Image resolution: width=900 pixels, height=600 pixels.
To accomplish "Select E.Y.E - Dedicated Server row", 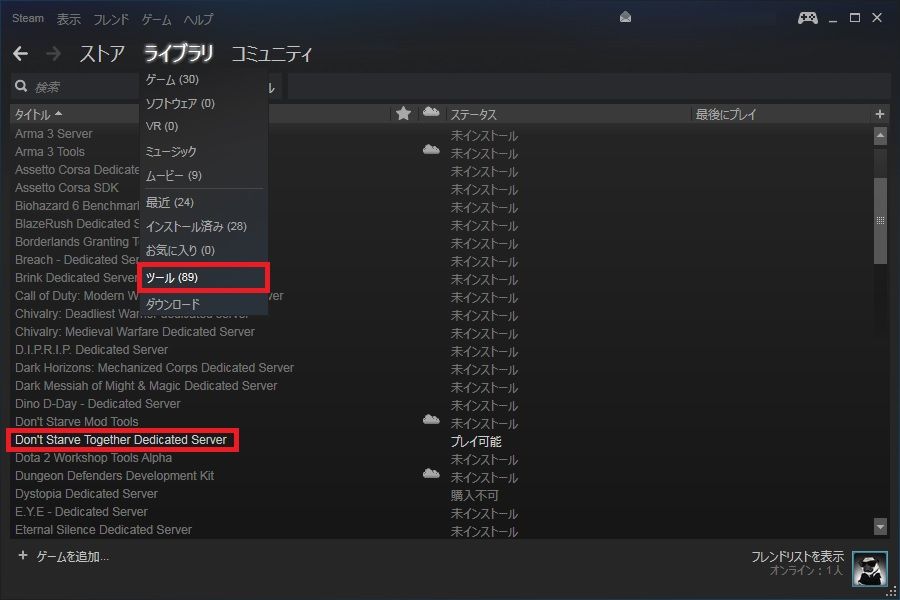I will pyautogui.click(x=81, y=512).
